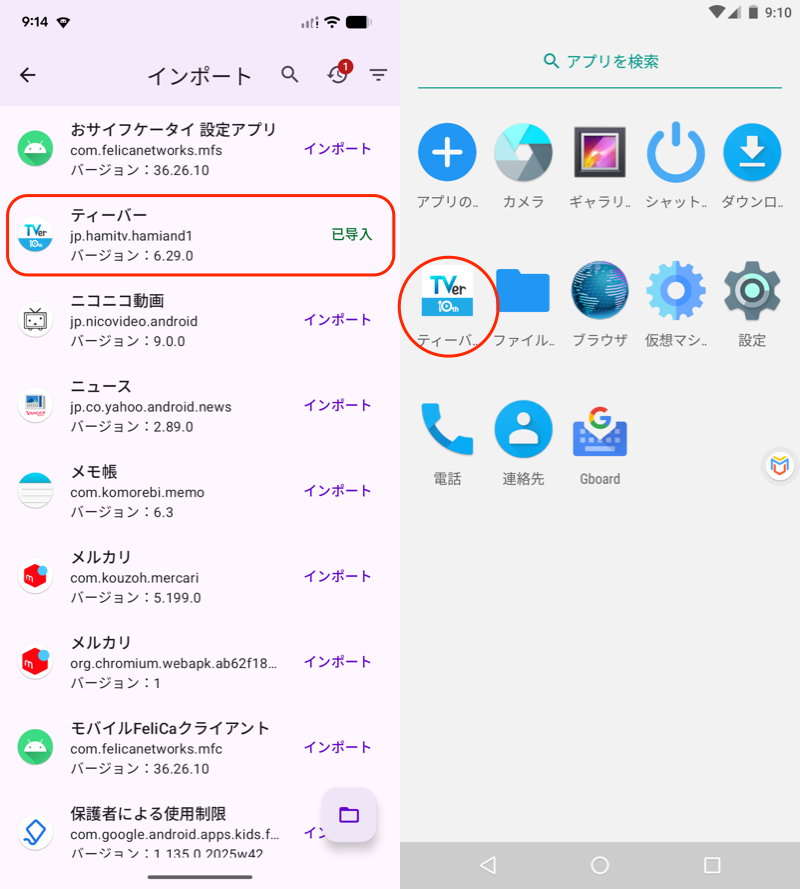Image resolution: width=800 pixels, height=889 pixels.
Task: Tap the モバイルFeliCaクライアント Android icon
Action: pos(35,747)
